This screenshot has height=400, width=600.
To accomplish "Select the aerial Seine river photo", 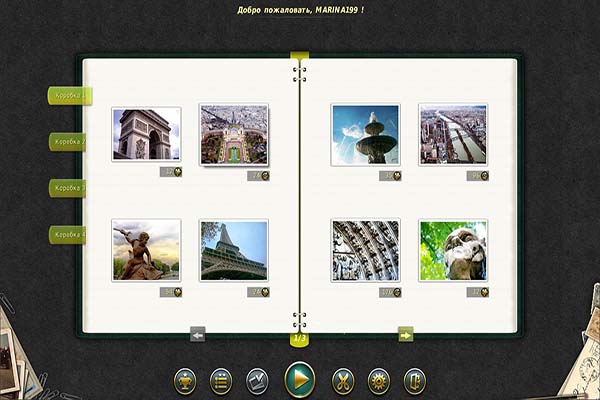I will pyautogui.click(x=453, y=135).
